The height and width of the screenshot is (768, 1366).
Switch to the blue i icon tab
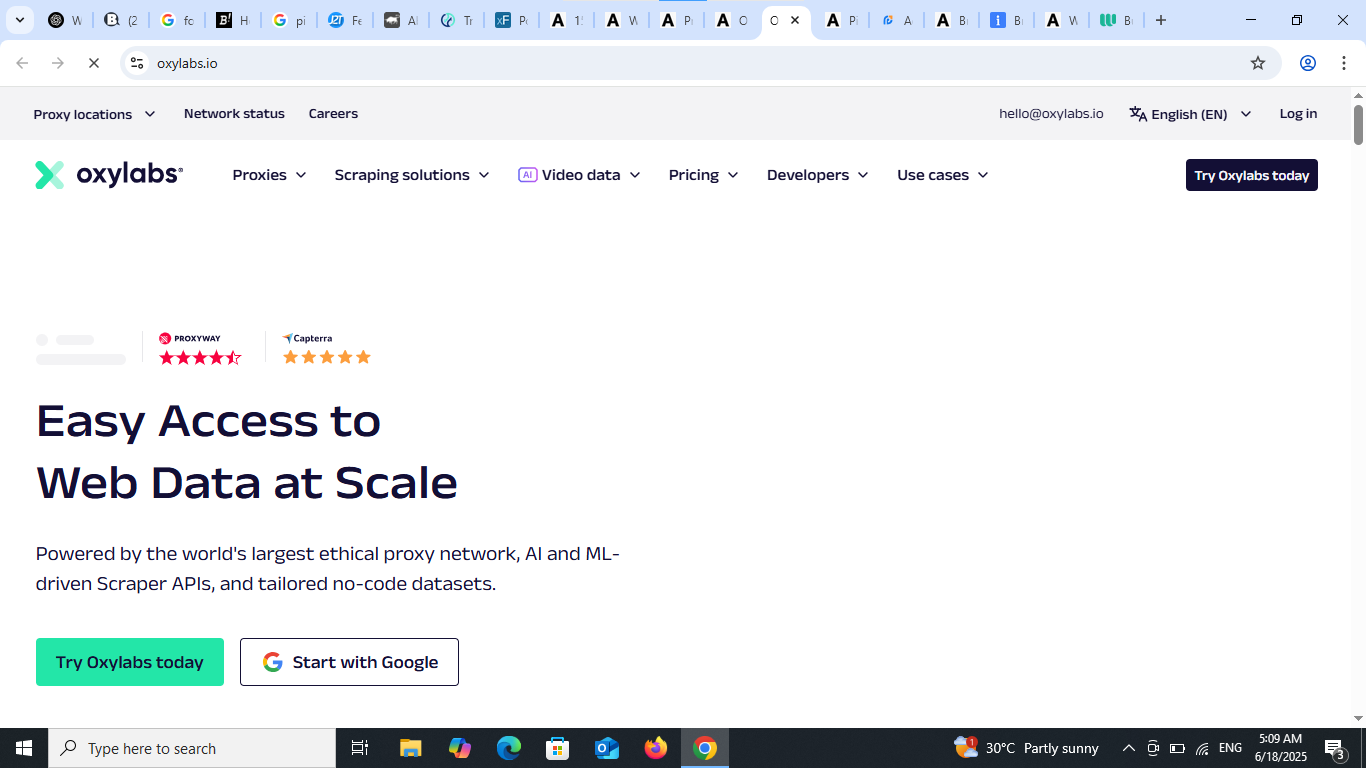click(x=1005, y=20)
